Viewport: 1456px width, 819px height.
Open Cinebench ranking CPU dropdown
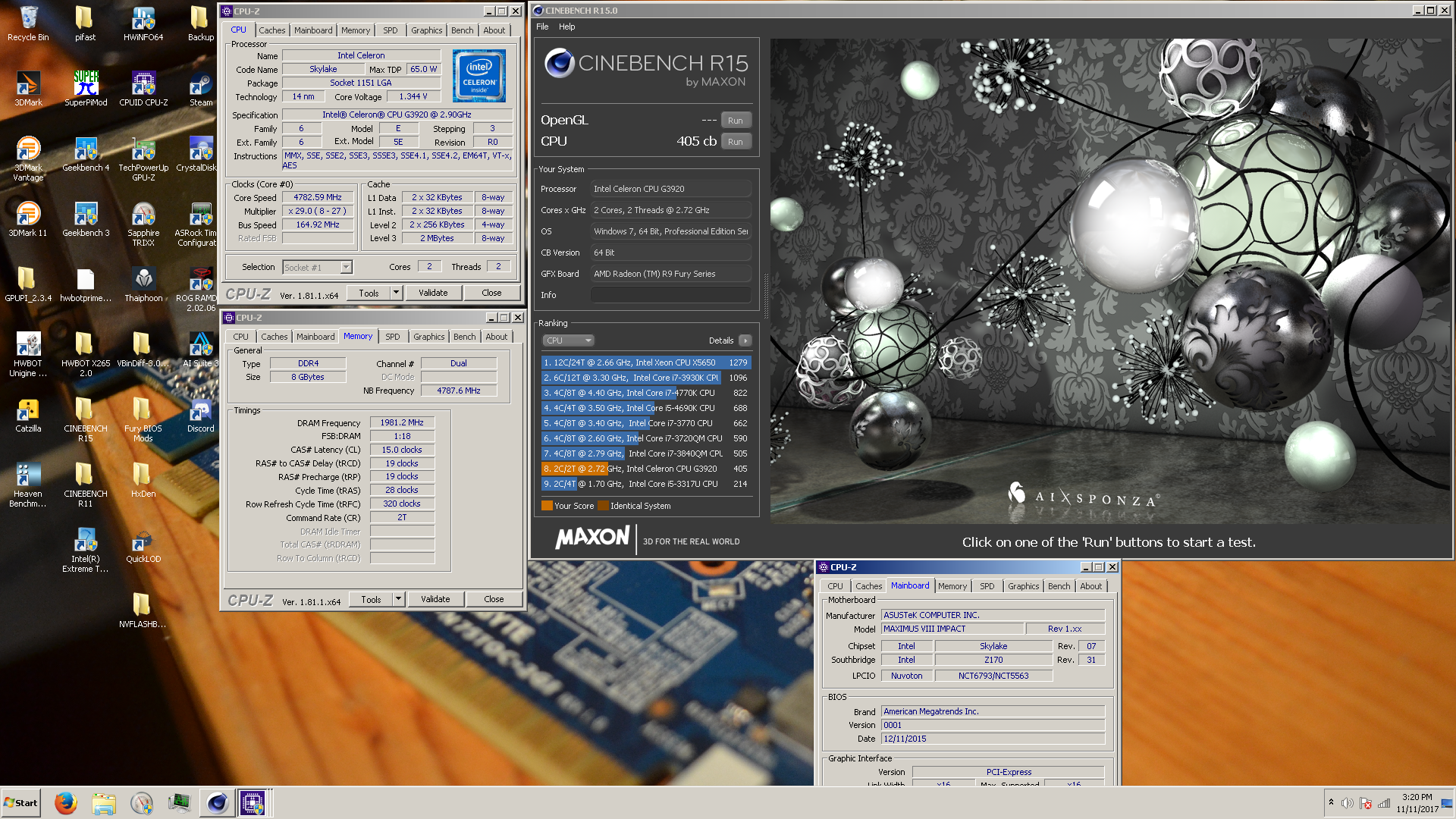[568, 340]
